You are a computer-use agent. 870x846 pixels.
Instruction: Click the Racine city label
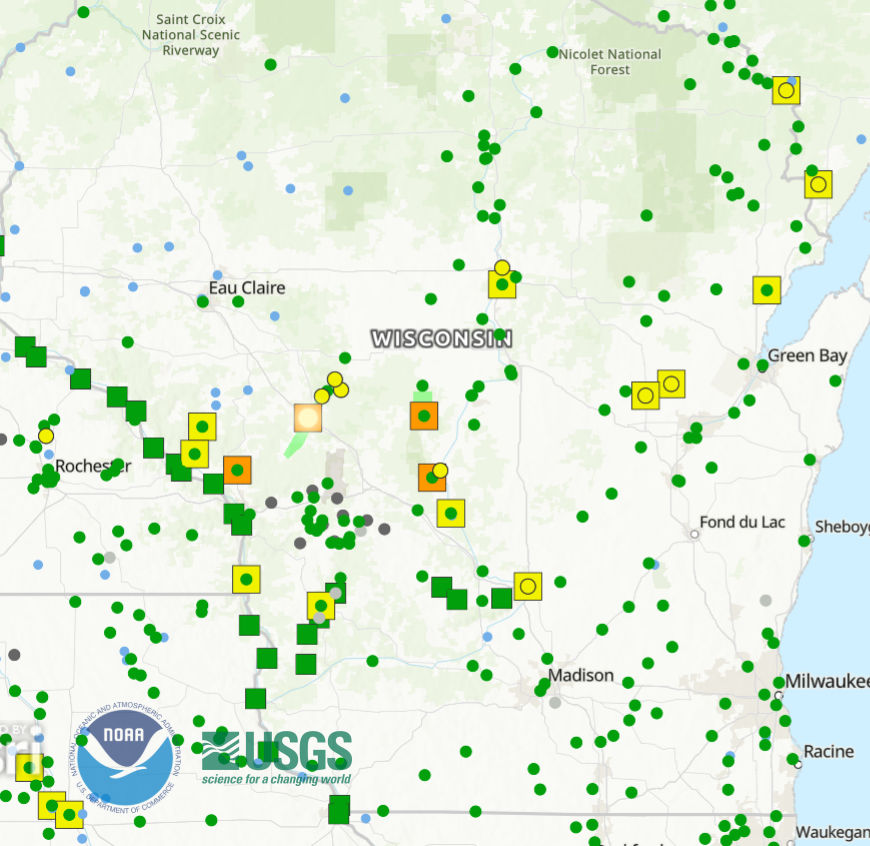pos(829,751)
